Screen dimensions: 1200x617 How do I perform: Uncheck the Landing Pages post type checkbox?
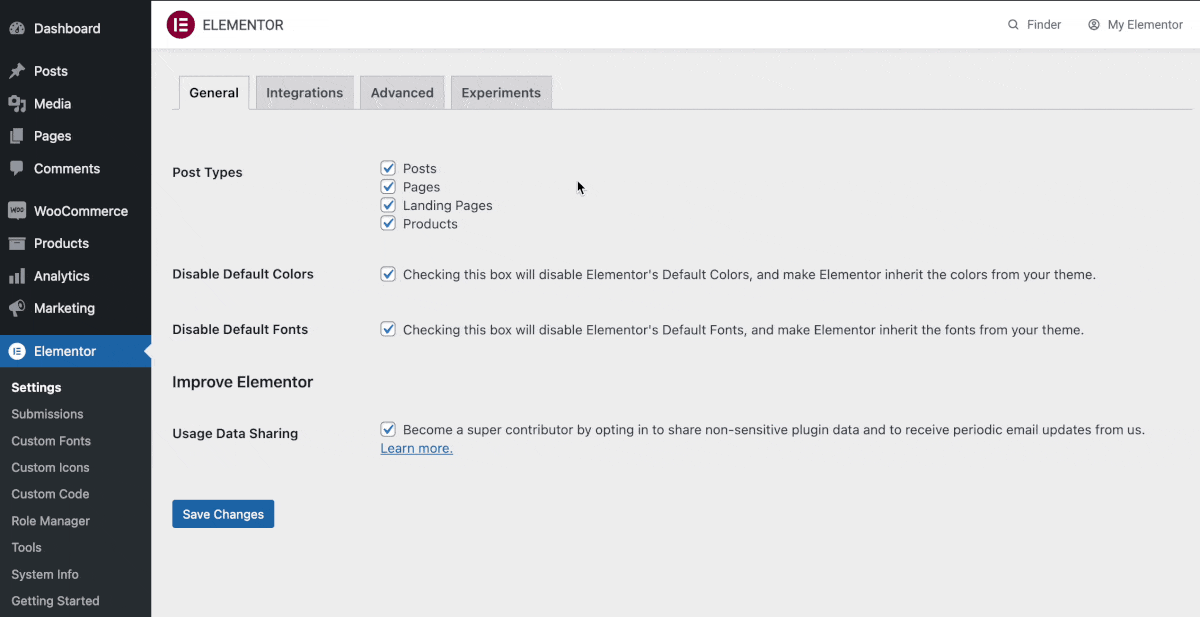click(388, 205)
